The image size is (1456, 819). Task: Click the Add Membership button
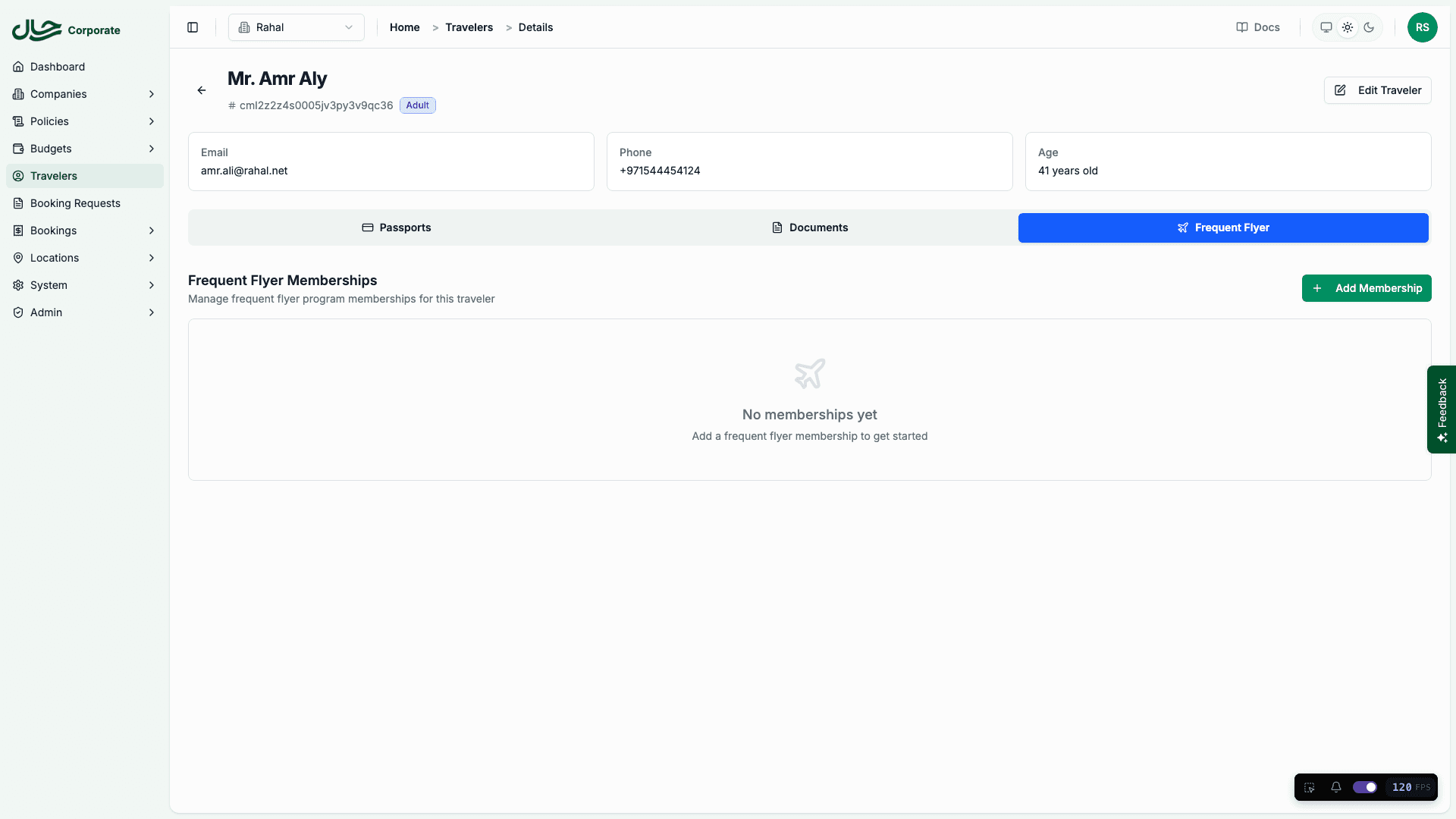pyautogui.click(x=1367, y=288)
